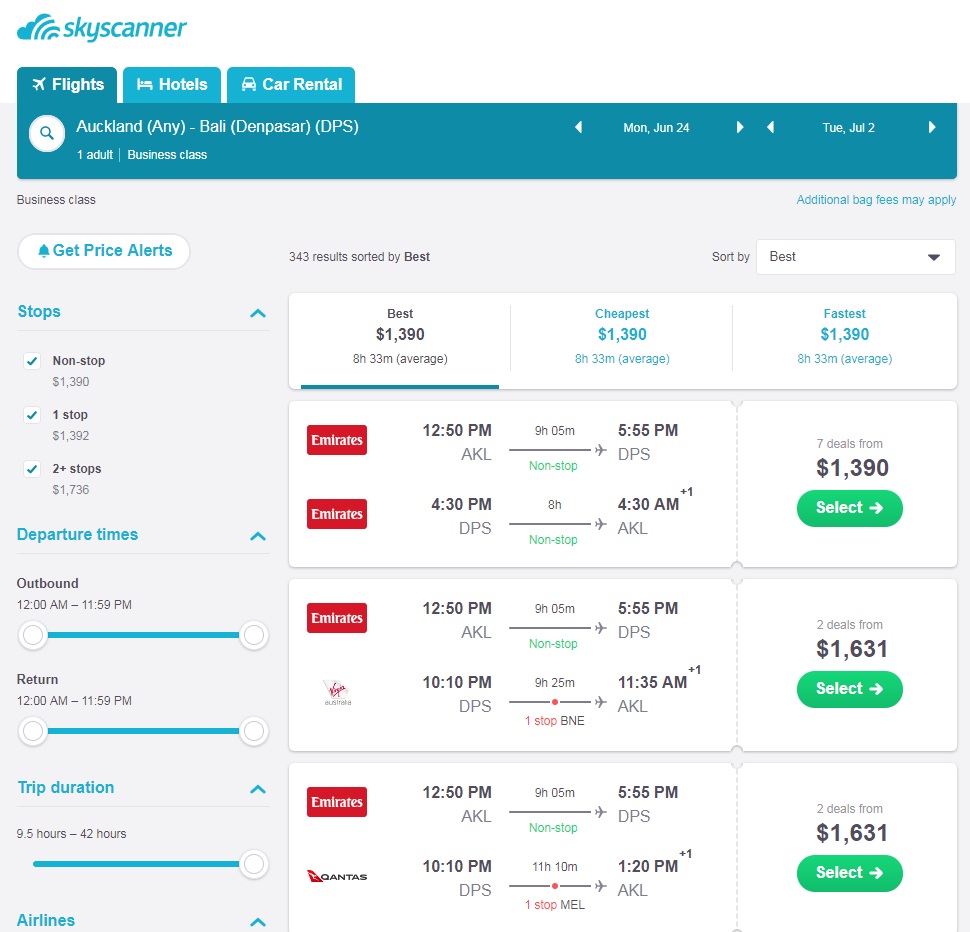
Task: Click Emirates logo on $1,390 outbound flight
Action: coord(337,440)
